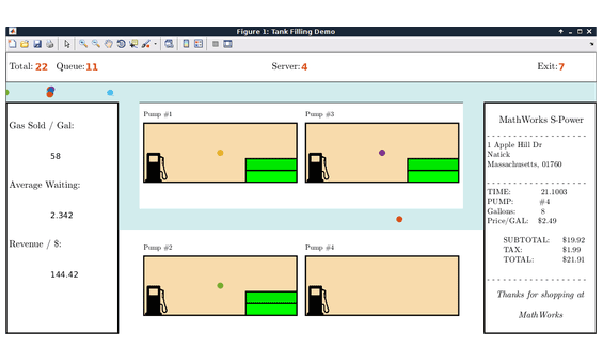Click the Gas Sold value 58
This screenshot has width=601, height=361.
[56, 156]
